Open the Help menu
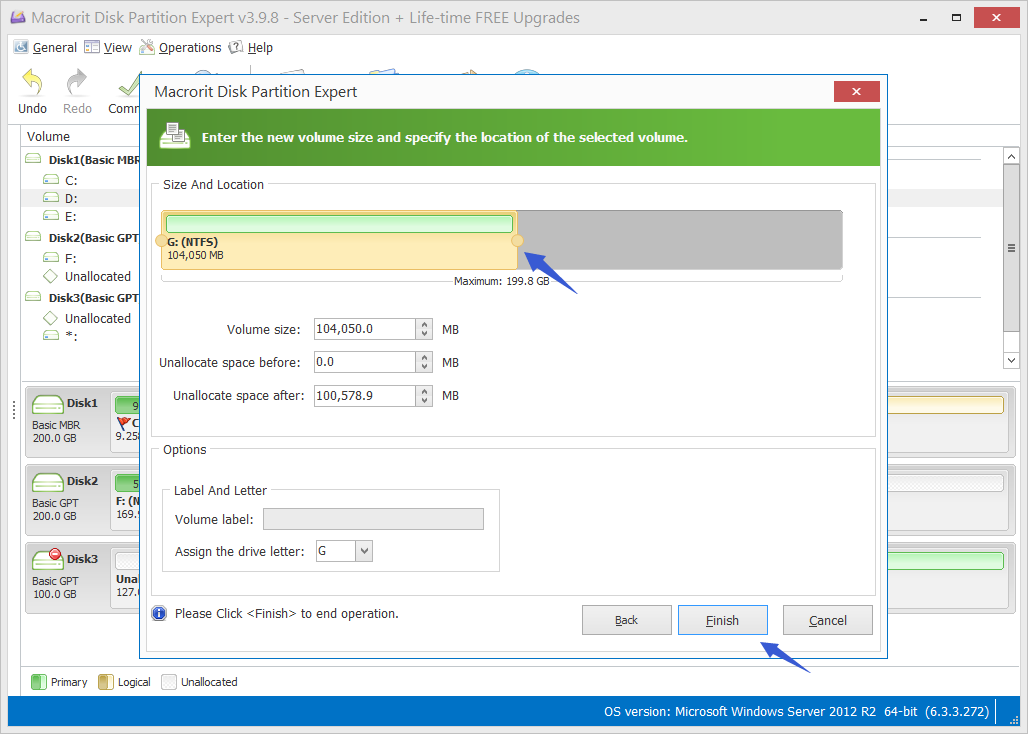 point(250,48)
